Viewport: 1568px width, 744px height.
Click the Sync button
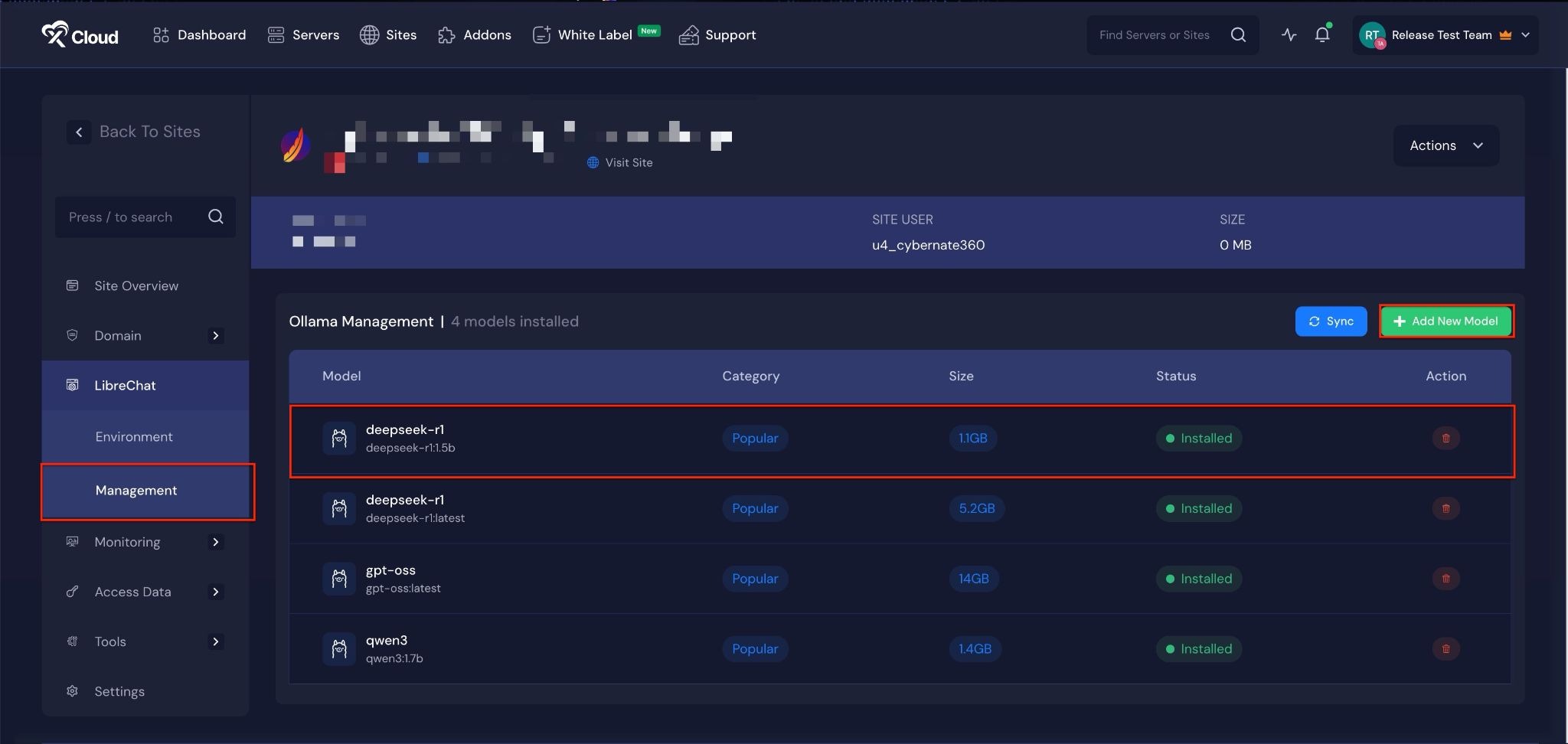[x=1331, y=321]
